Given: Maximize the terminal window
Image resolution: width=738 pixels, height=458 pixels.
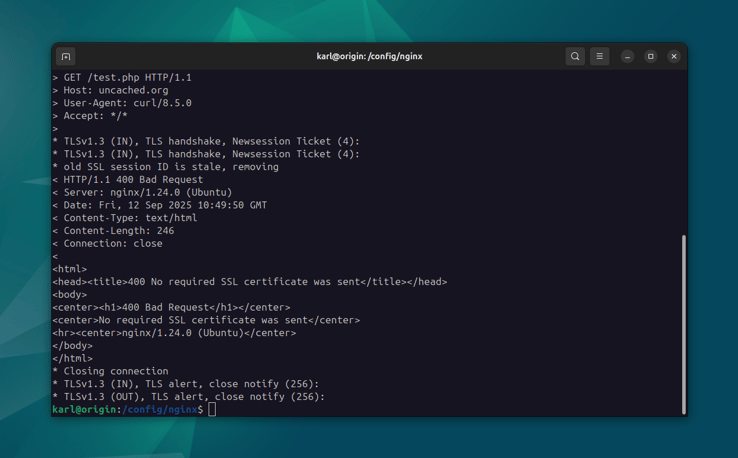Looking at the screenshot, I should [x=650, y=57].
